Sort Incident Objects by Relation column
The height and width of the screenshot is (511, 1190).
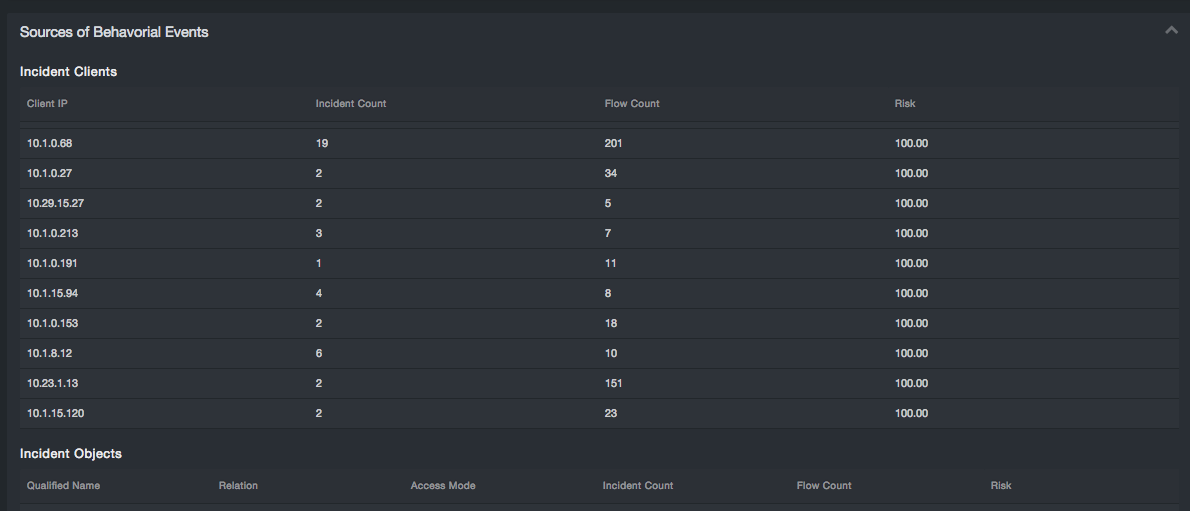[x=238, y=486]
